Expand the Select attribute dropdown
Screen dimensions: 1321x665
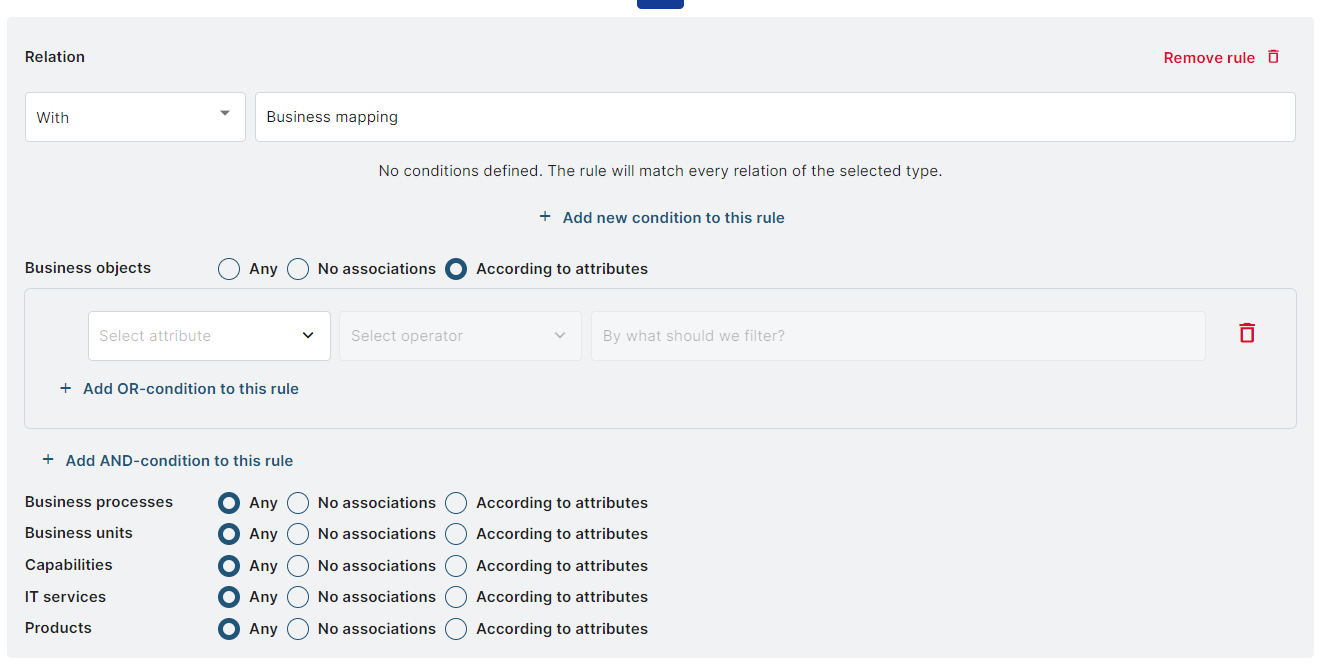[209, 336]
